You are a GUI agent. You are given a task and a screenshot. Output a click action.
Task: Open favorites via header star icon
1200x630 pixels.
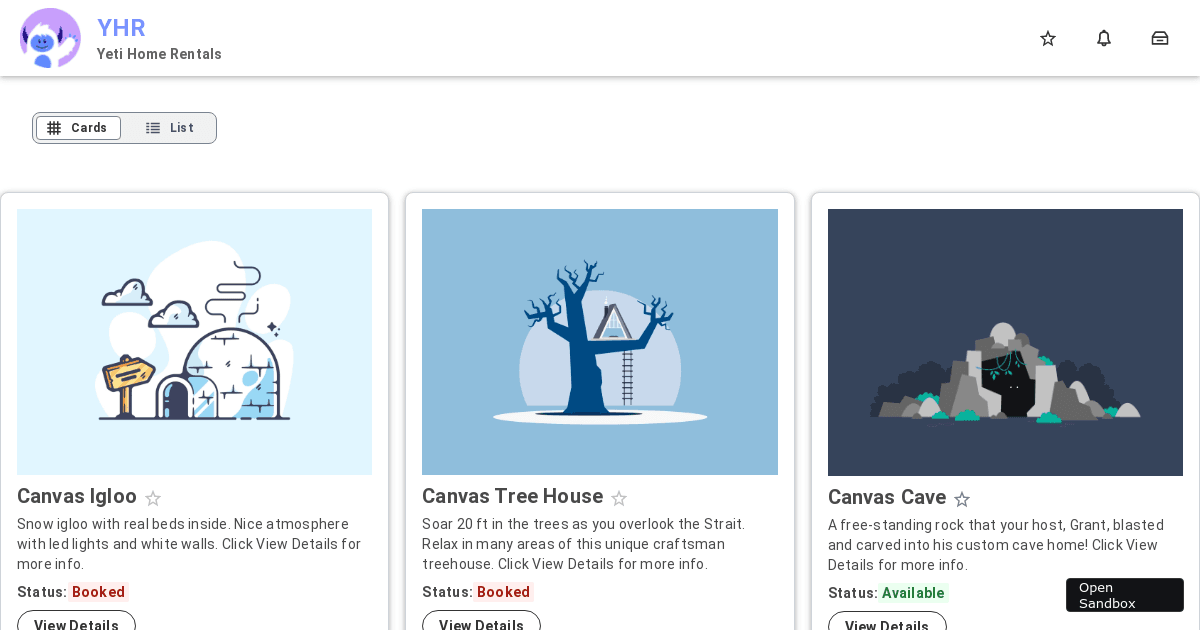1048,38
